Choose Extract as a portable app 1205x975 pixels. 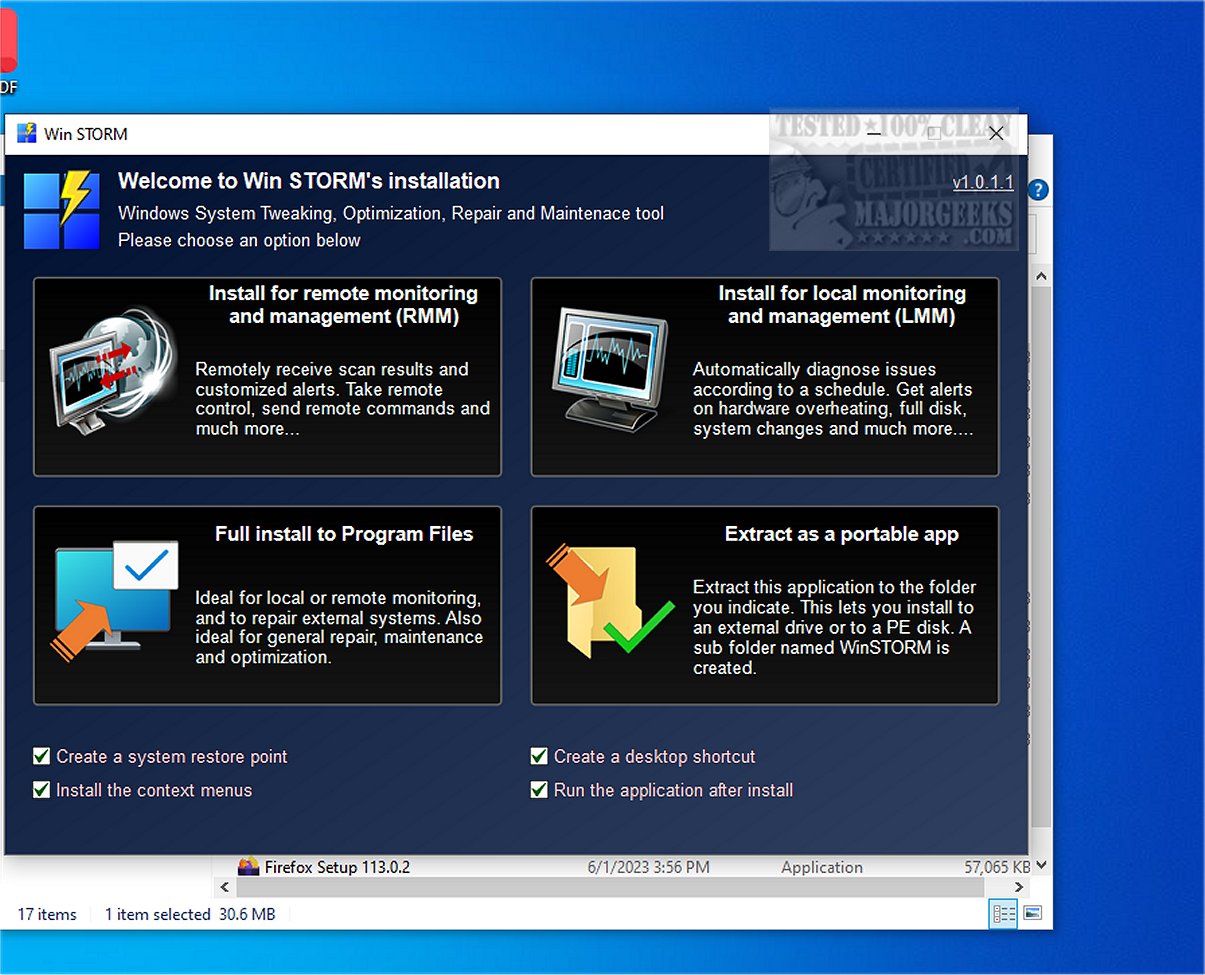(765, 605)
